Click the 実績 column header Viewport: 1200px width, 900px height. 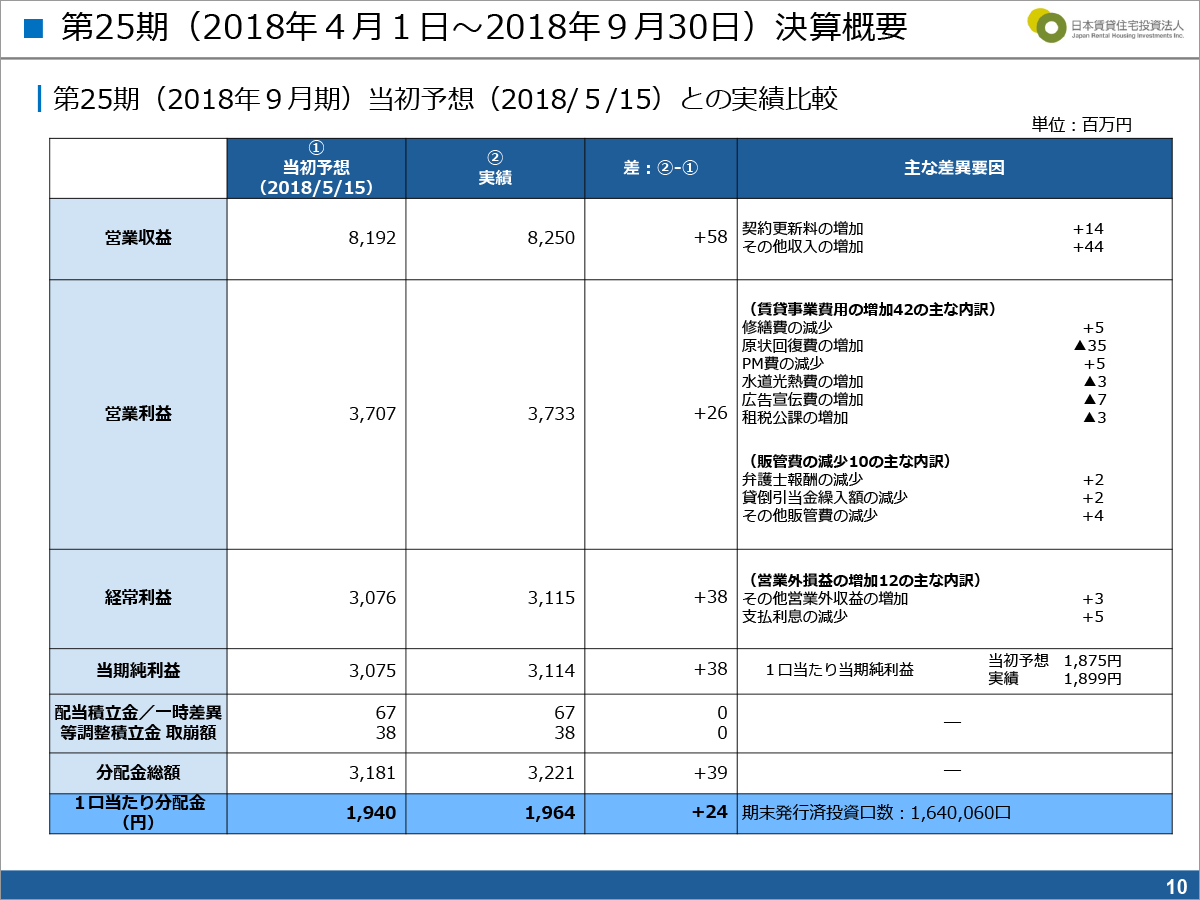tap(495, 168)
